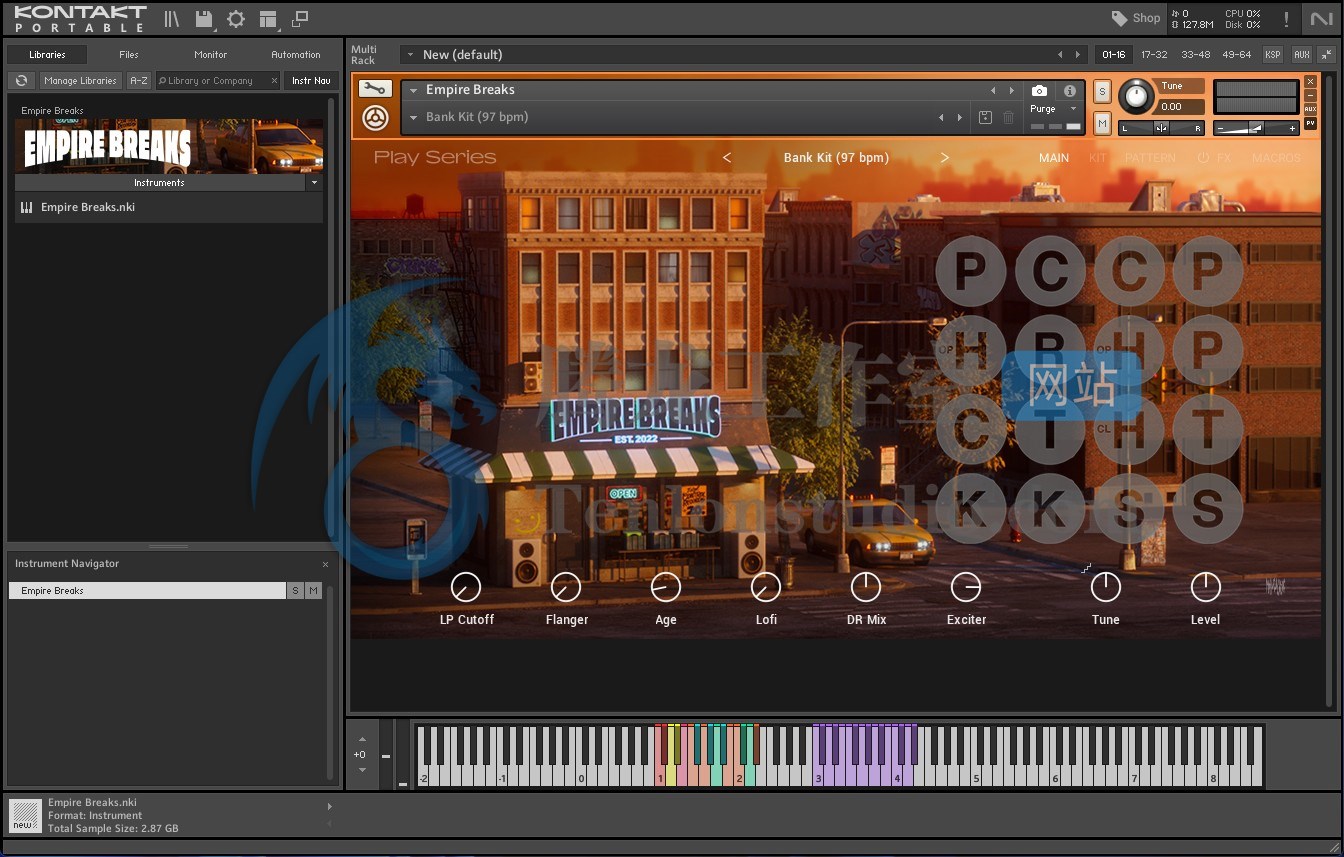
Task: Click previous multi arrow in rack header
Action: [x=1060, y=55]
